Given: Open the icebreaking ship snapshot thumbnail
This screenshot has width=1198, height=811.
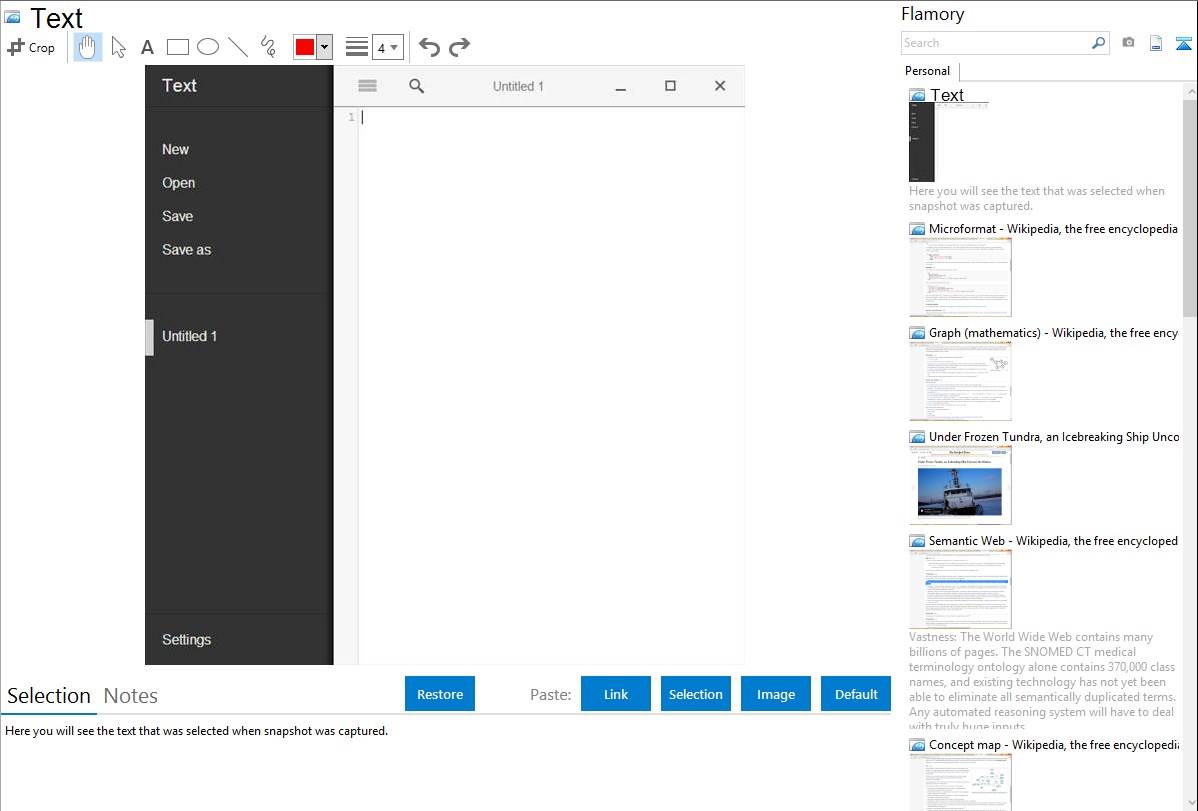Looking at the screenshot, I should pos(960,485).
